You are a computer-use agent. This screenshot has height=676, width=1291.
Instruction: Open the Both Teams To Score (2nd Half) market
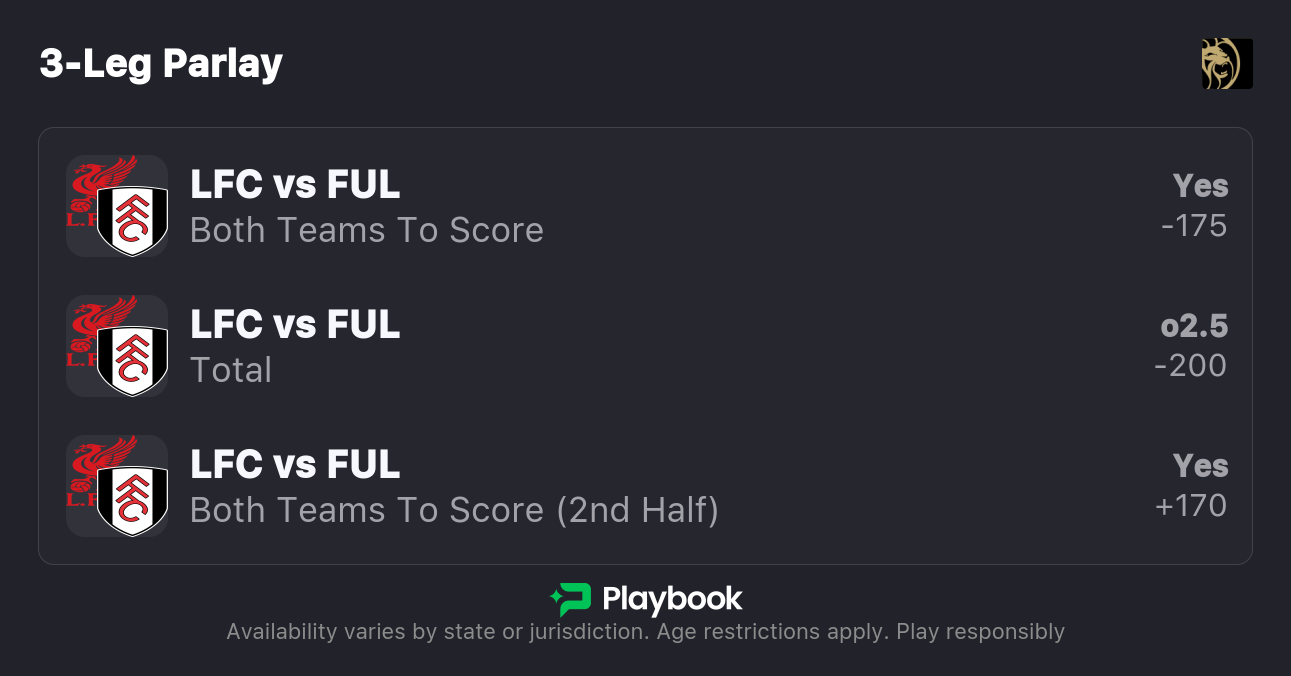[454, 510]
